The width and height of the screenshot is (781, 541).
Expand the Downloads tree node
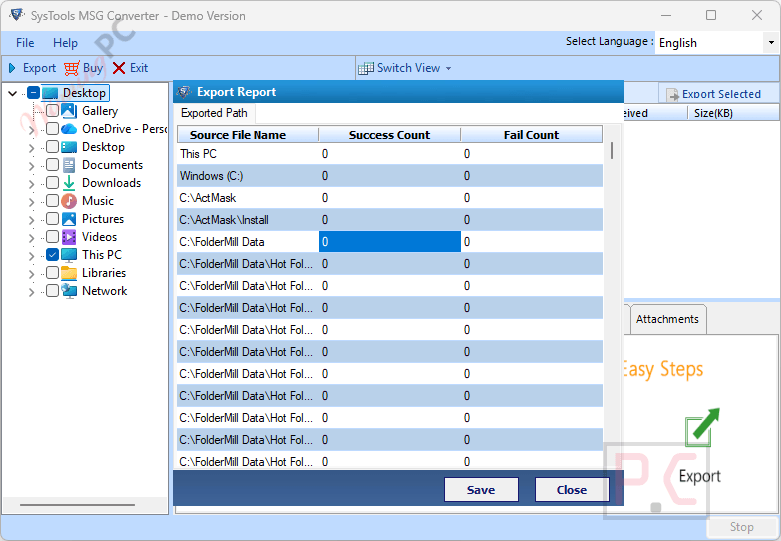pyautogui.click(x=32, y=184)
